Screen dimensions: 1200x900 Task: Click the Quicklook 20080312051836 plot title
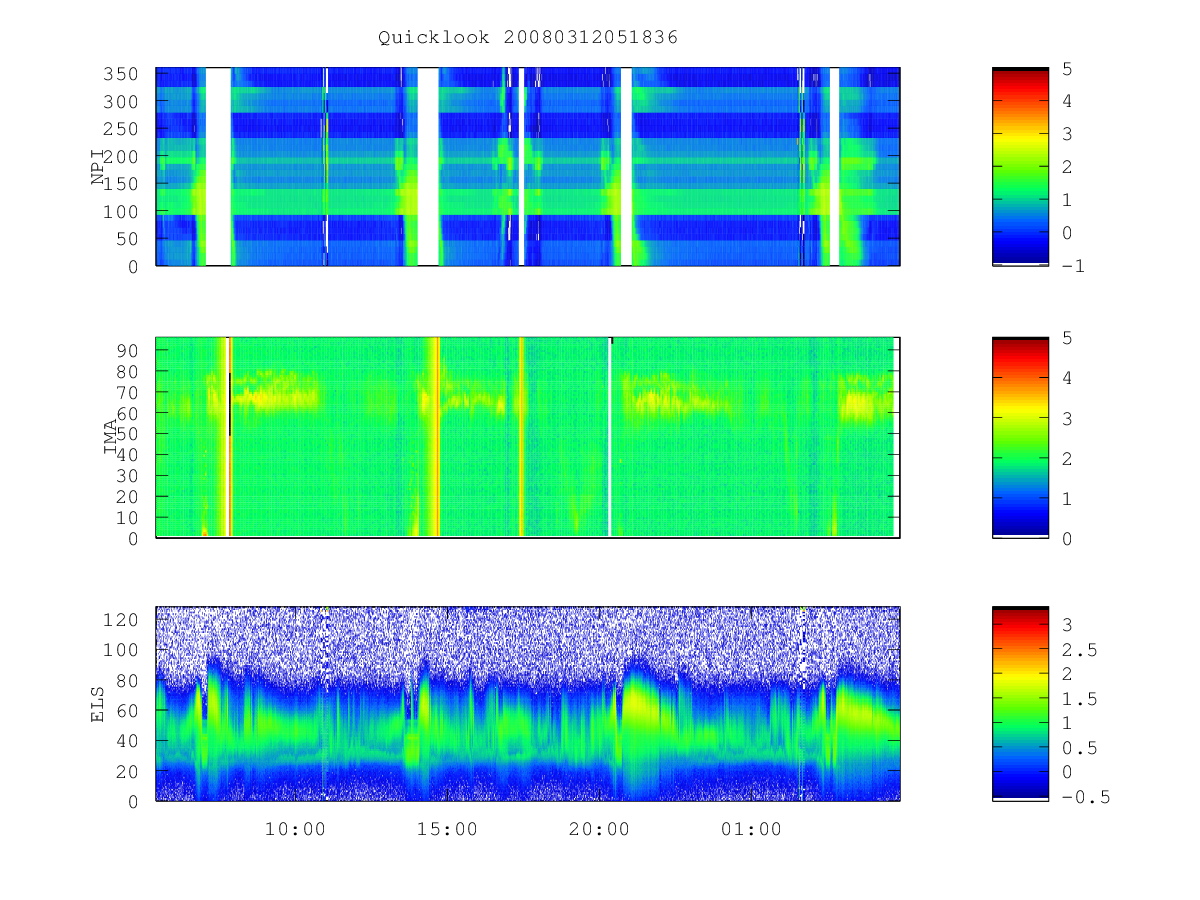(x=528, y=38)
